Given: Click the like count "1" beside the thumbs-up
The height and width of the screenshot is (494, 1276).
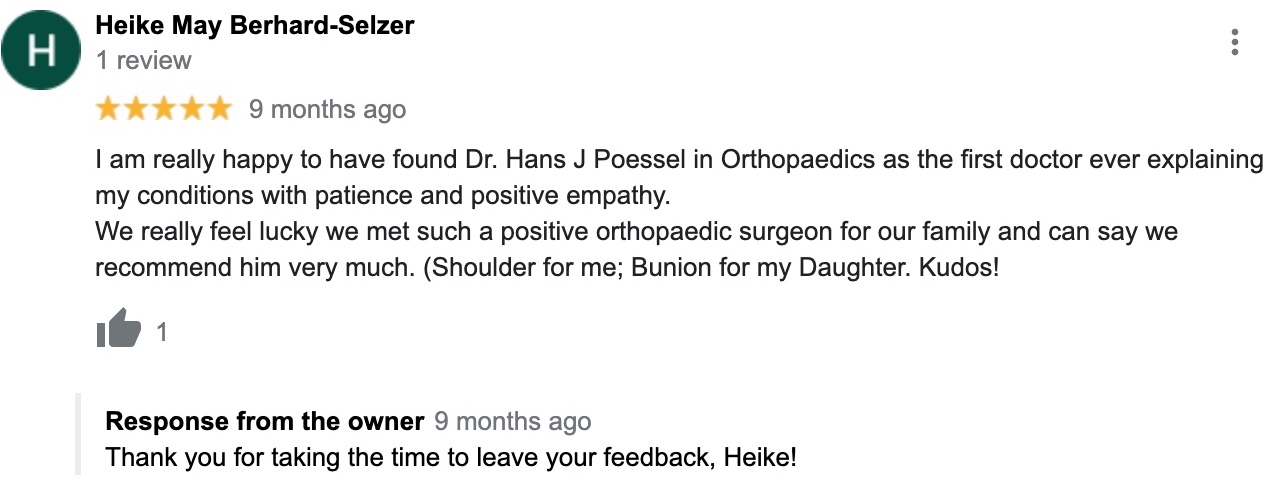Looking at the screenshot, I should [162, 332].
